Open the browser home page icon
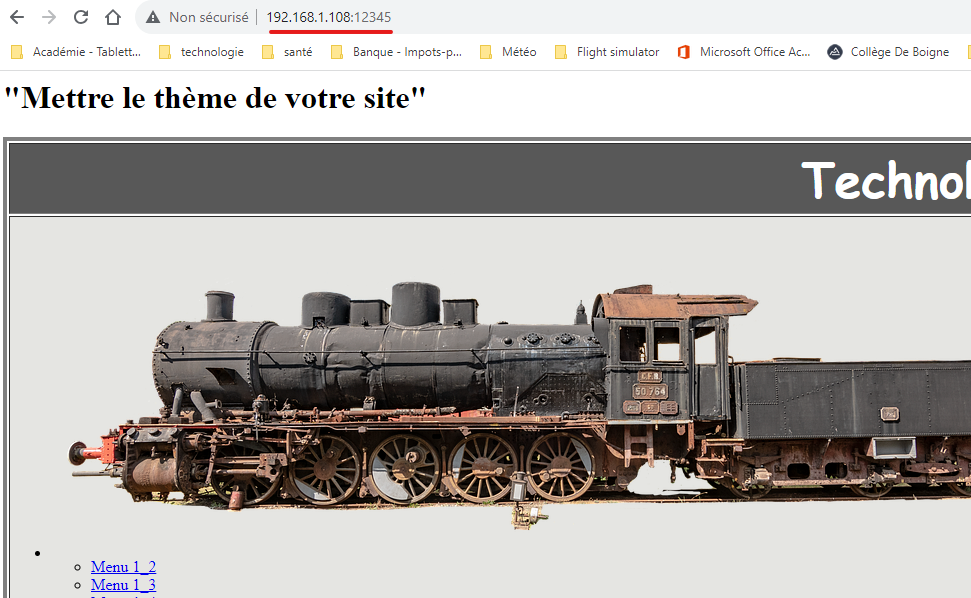 coord(113,17)
